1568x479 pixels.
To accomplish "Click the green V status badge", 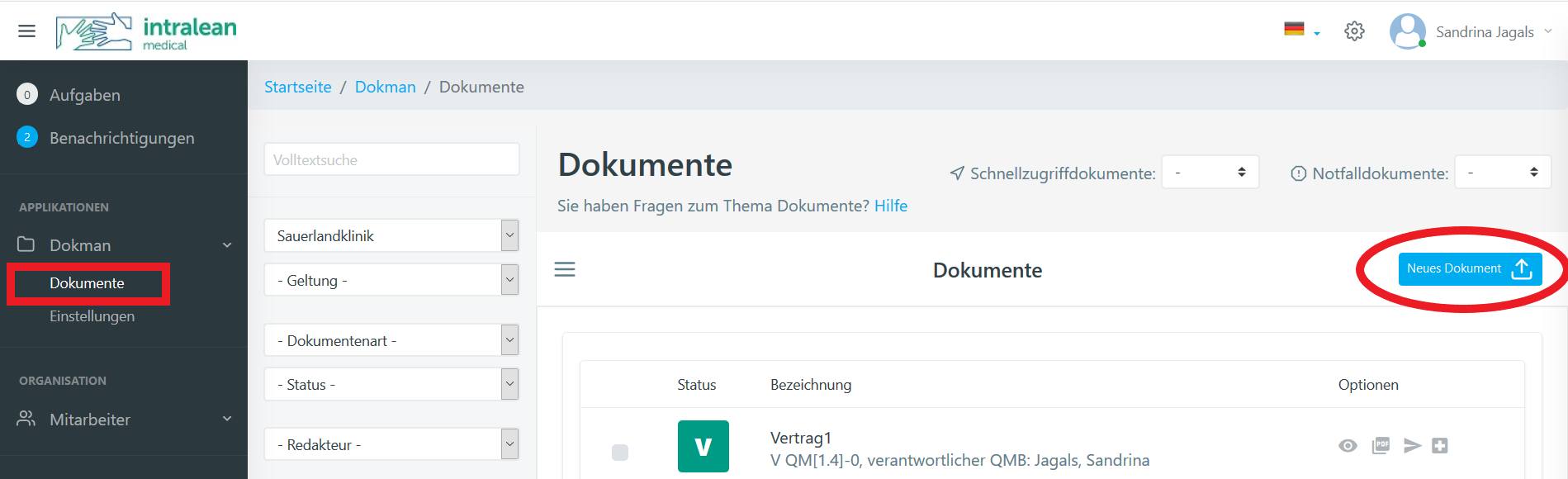I will [x=703, y=446].
